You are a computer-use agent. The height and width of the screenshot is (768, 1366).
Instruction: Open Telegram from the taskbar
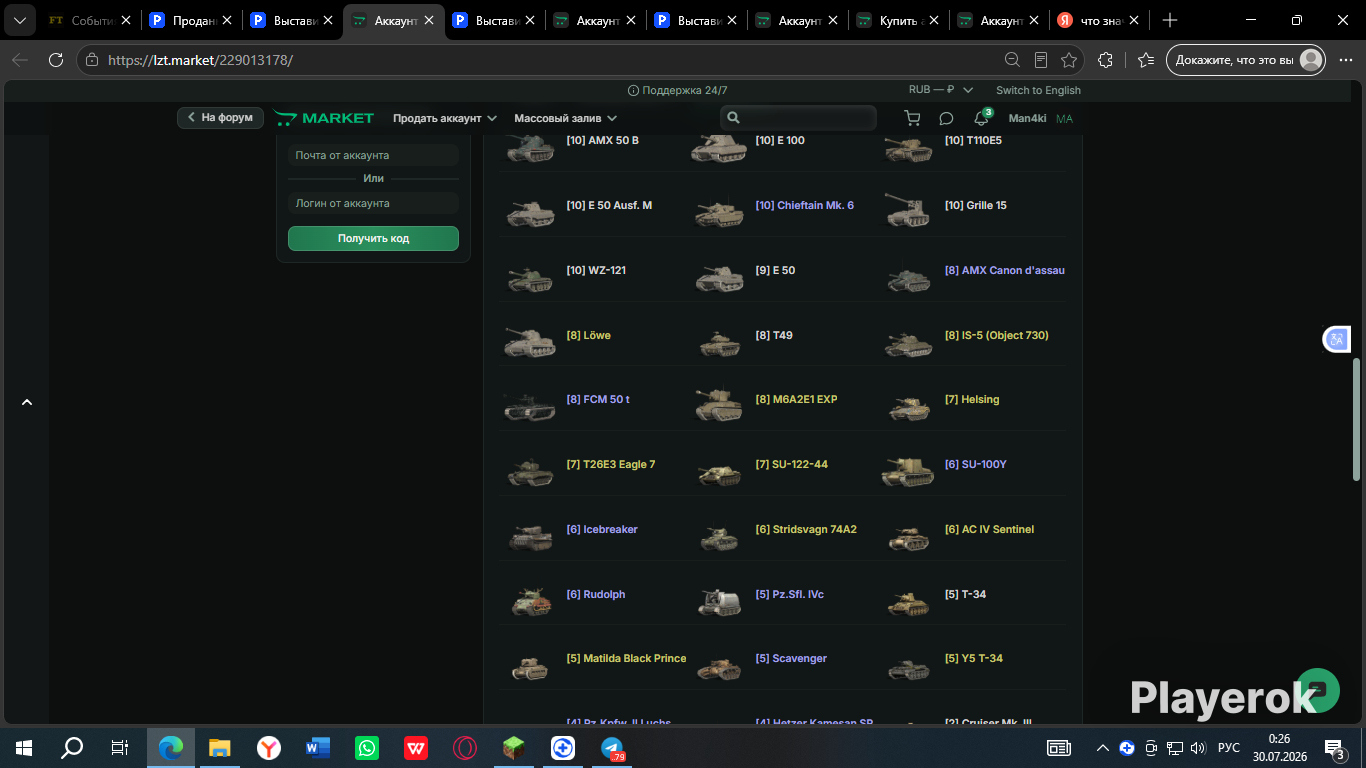tap(612, 747)
